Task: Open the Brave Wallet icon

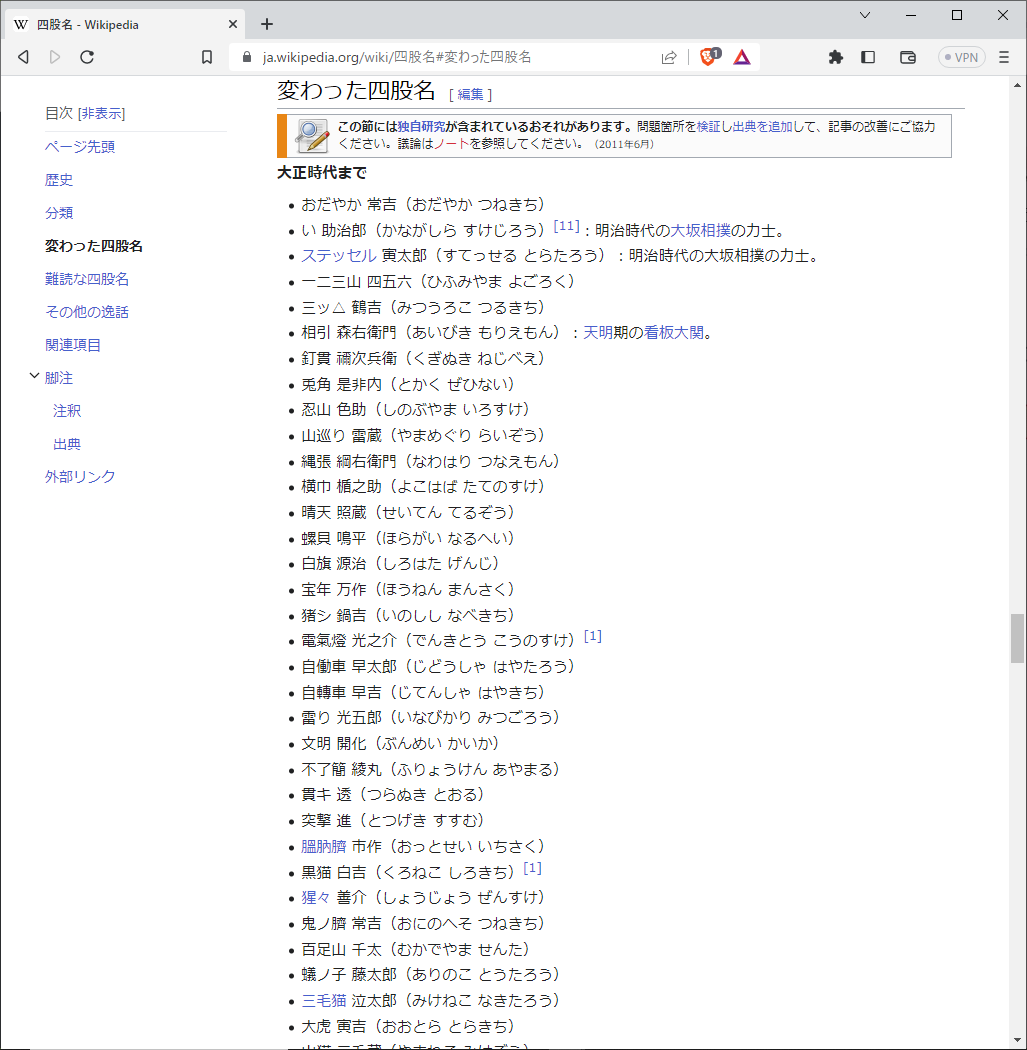Action: coord(907,57)
